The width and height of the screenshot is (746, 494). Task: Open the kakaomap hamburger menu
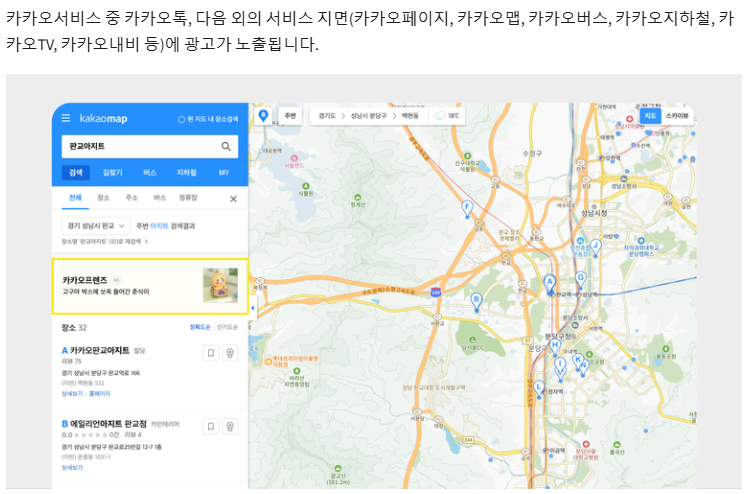click(x=66, y=118)
